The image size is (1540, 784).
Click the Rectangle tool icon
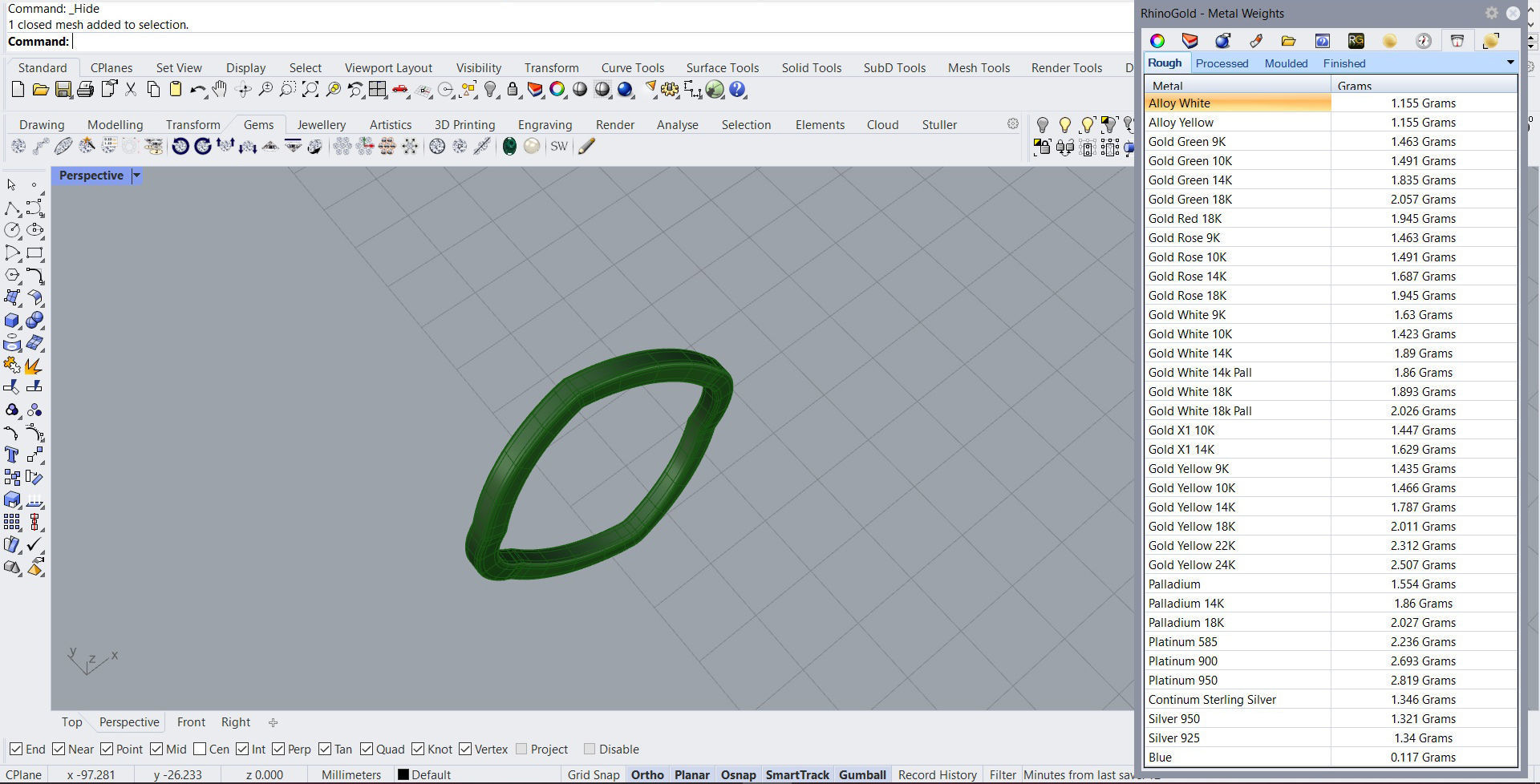click(x=34, y=253)
